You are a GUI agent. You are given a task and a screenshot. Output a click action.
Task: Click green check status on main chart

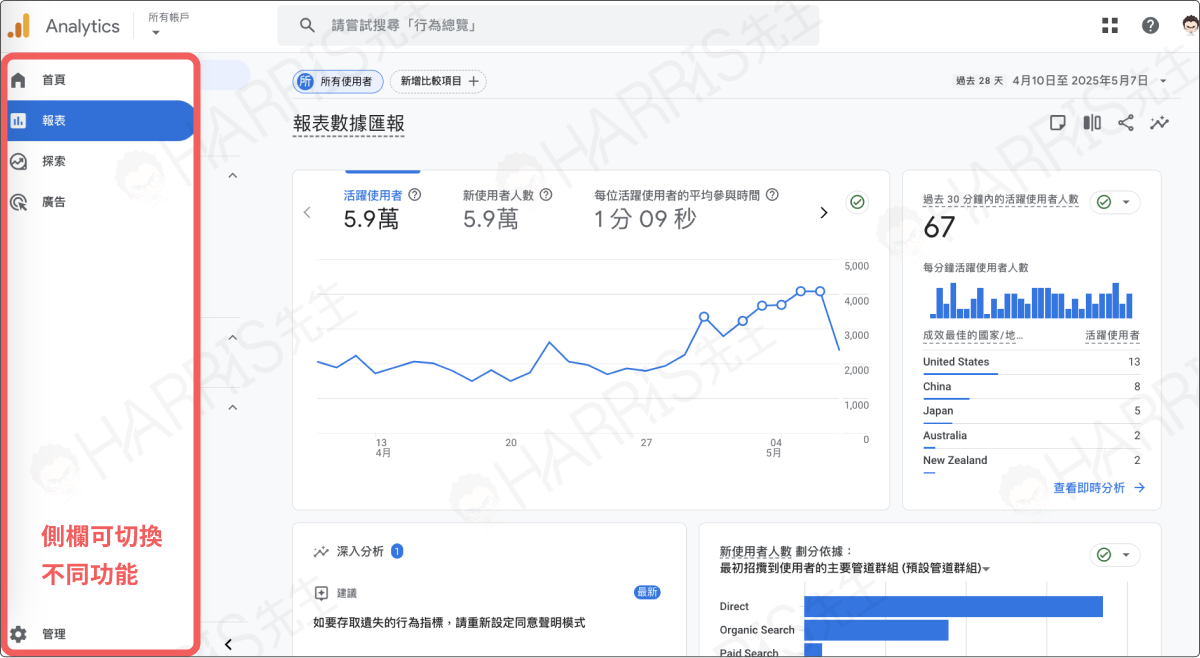[x=857, y=203]
